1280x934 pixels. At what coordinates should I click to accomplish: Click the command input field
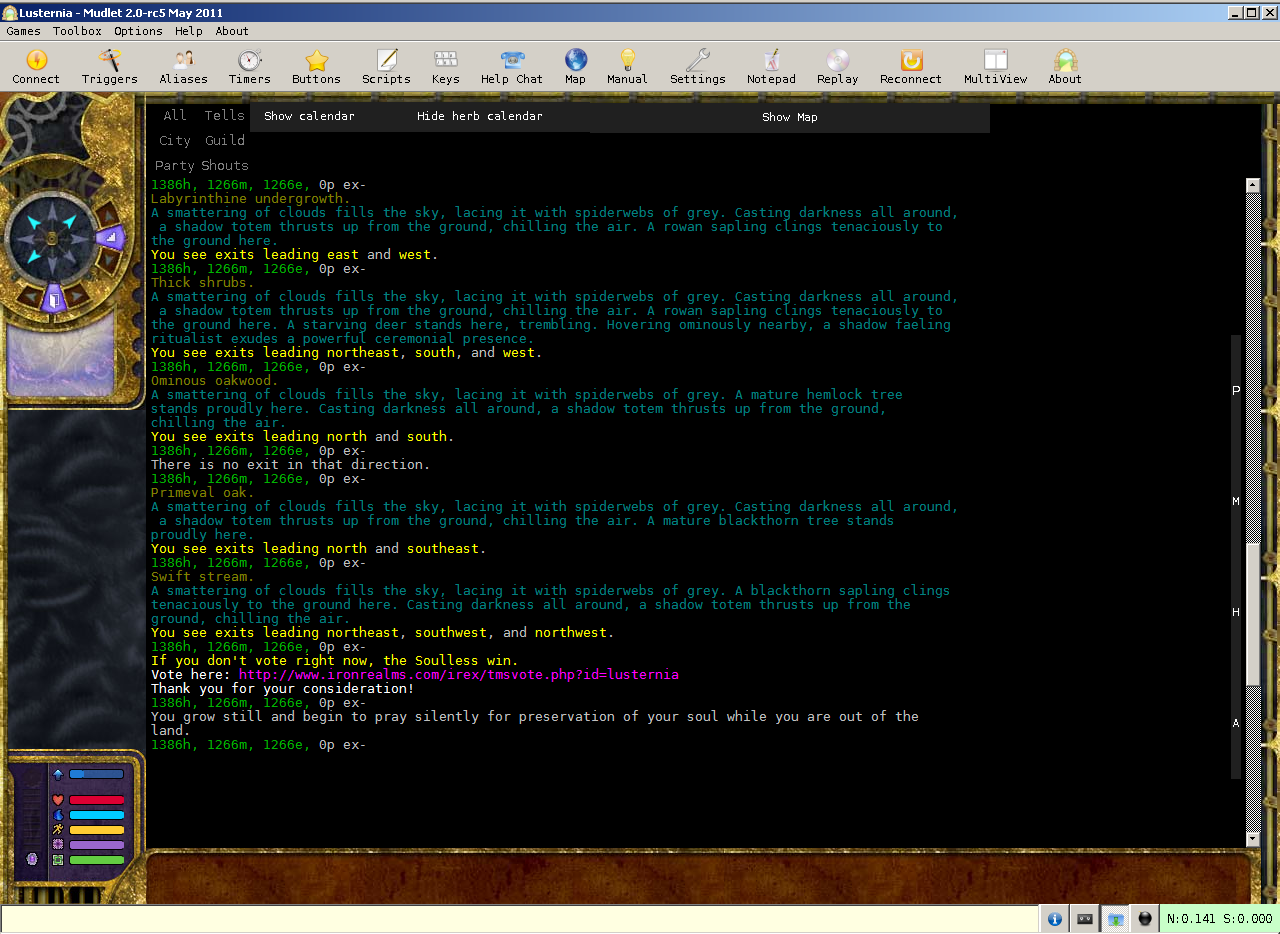[519, 918]
